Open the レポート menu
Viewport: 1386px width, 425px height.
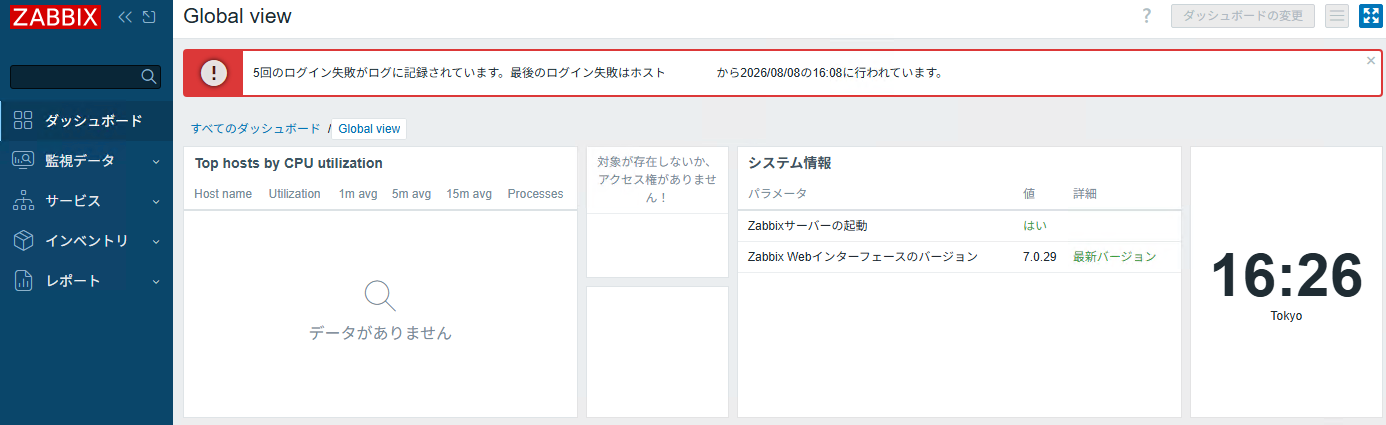[87, 281]
